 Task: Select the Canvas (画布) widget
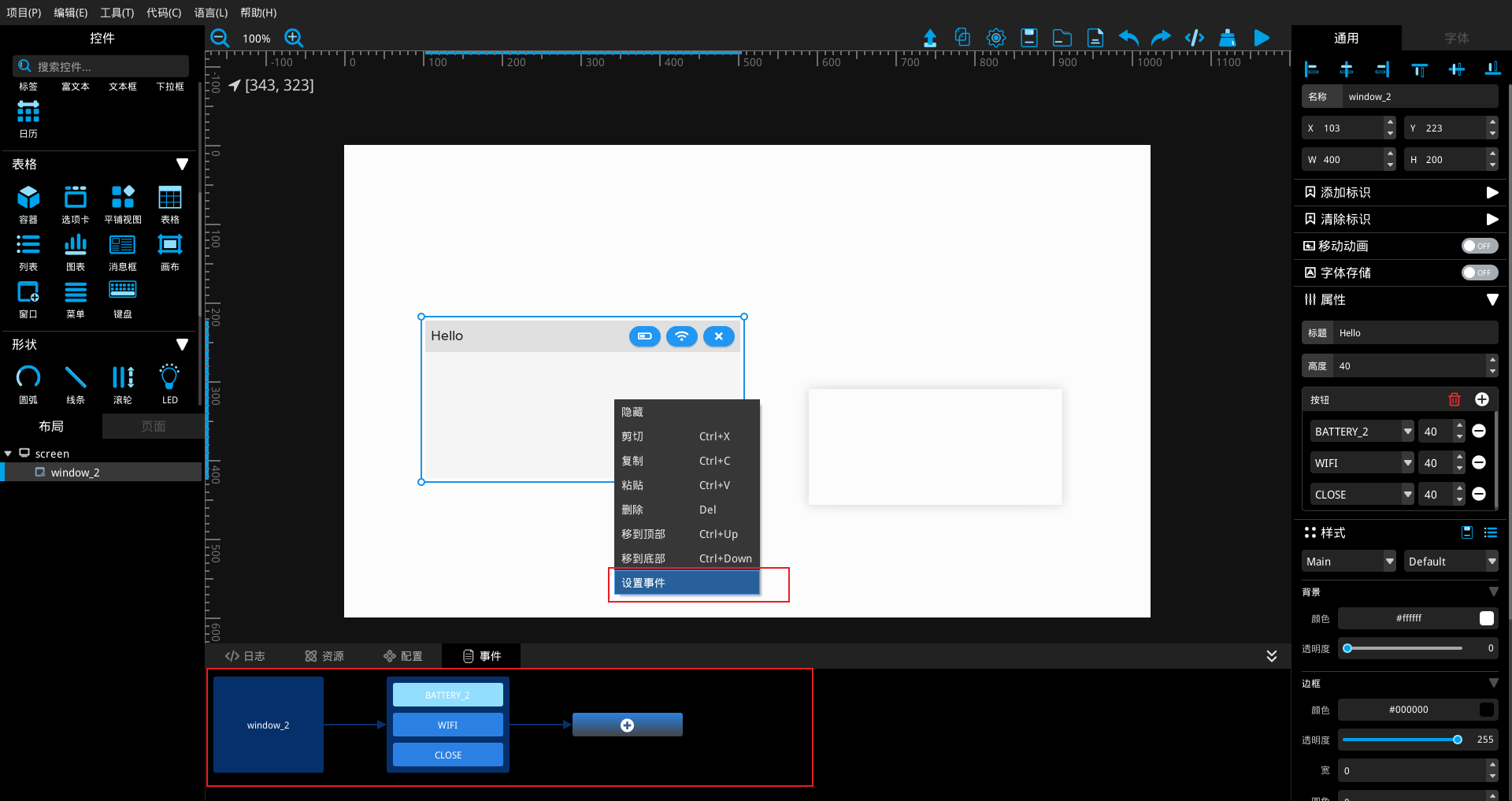point(170,252)
